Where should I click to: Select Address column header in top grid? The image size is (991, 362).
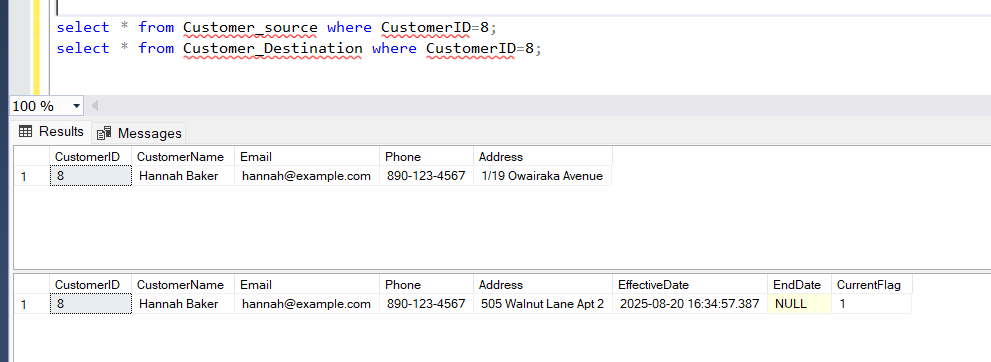[543, 157]
